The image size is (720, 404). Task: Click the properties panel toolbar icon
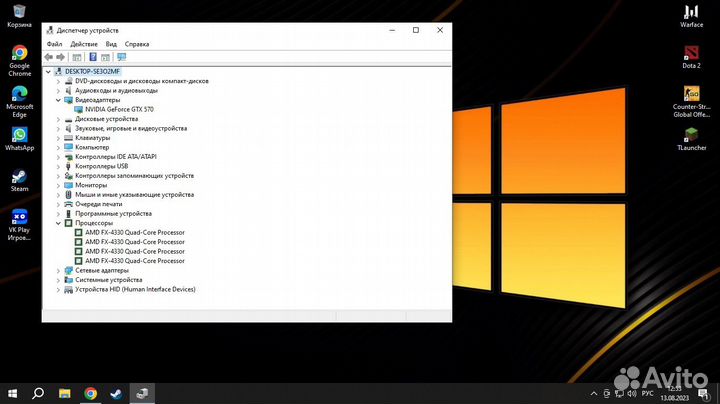(x=105, y=57)
